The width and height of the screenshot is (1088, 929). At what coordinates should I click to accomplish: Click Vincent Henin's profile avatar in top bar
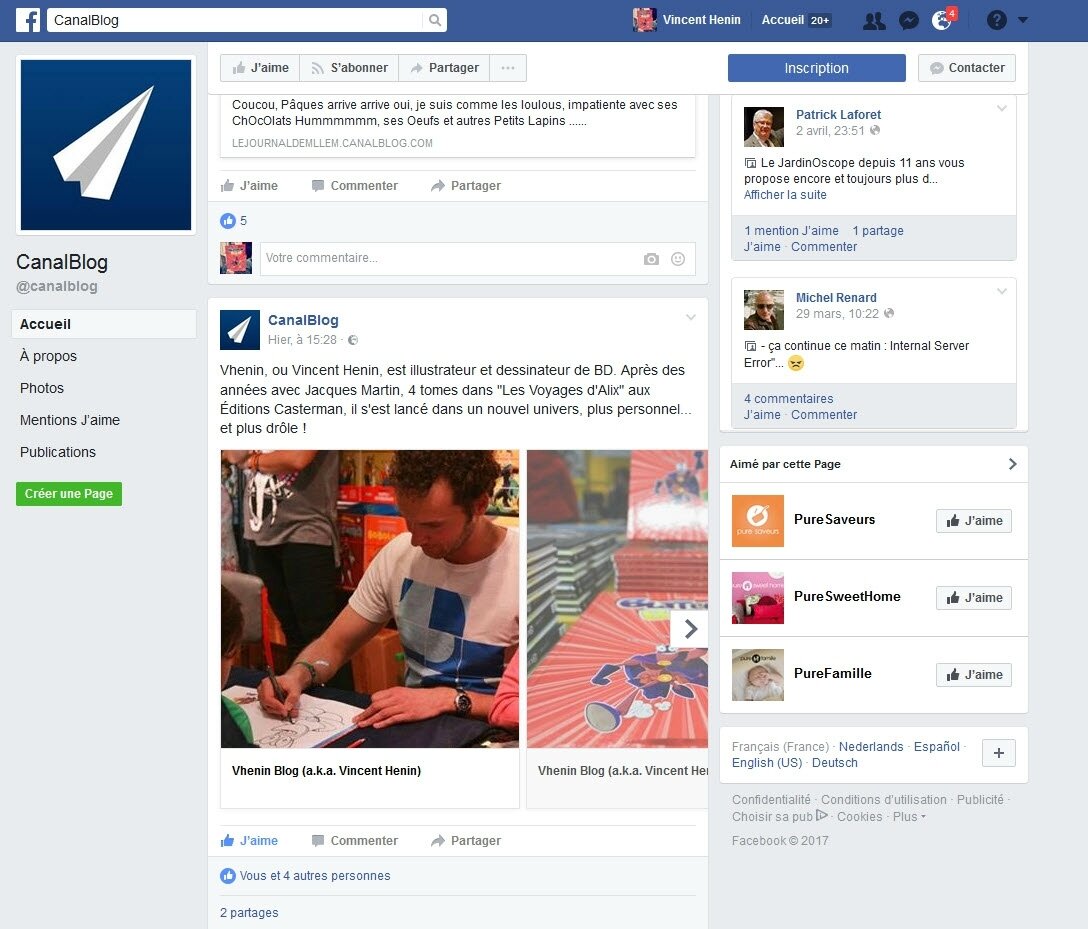pyautogui.click(x=645, y=20)
